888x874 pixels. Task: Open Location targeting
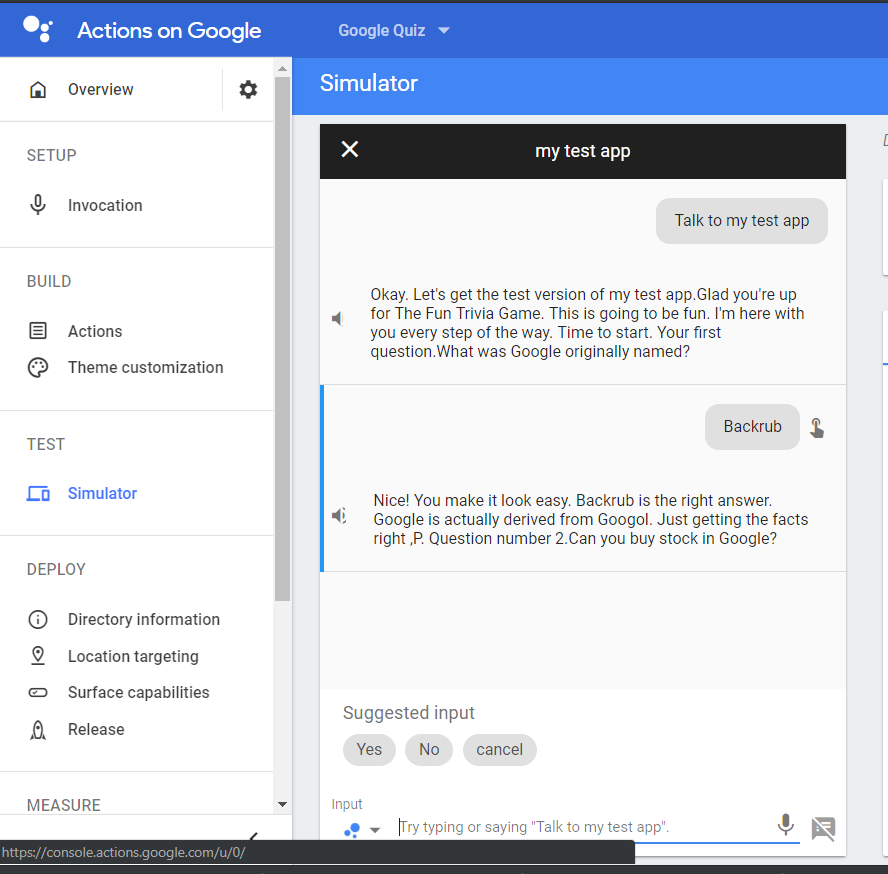pyautogui.click(x=133, y=656)
